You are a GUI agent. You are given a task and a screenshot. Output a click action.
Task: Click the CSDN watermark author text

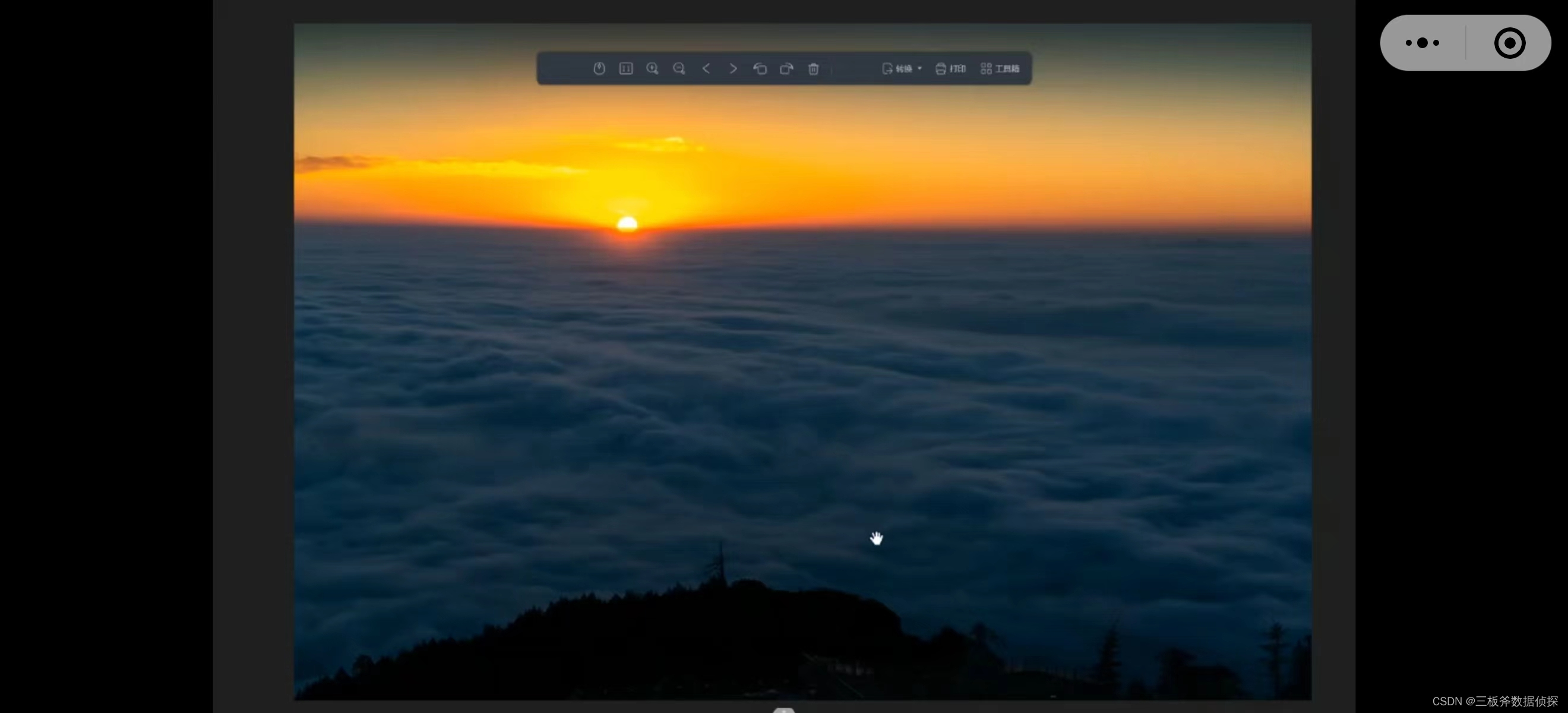point(1494,701)
